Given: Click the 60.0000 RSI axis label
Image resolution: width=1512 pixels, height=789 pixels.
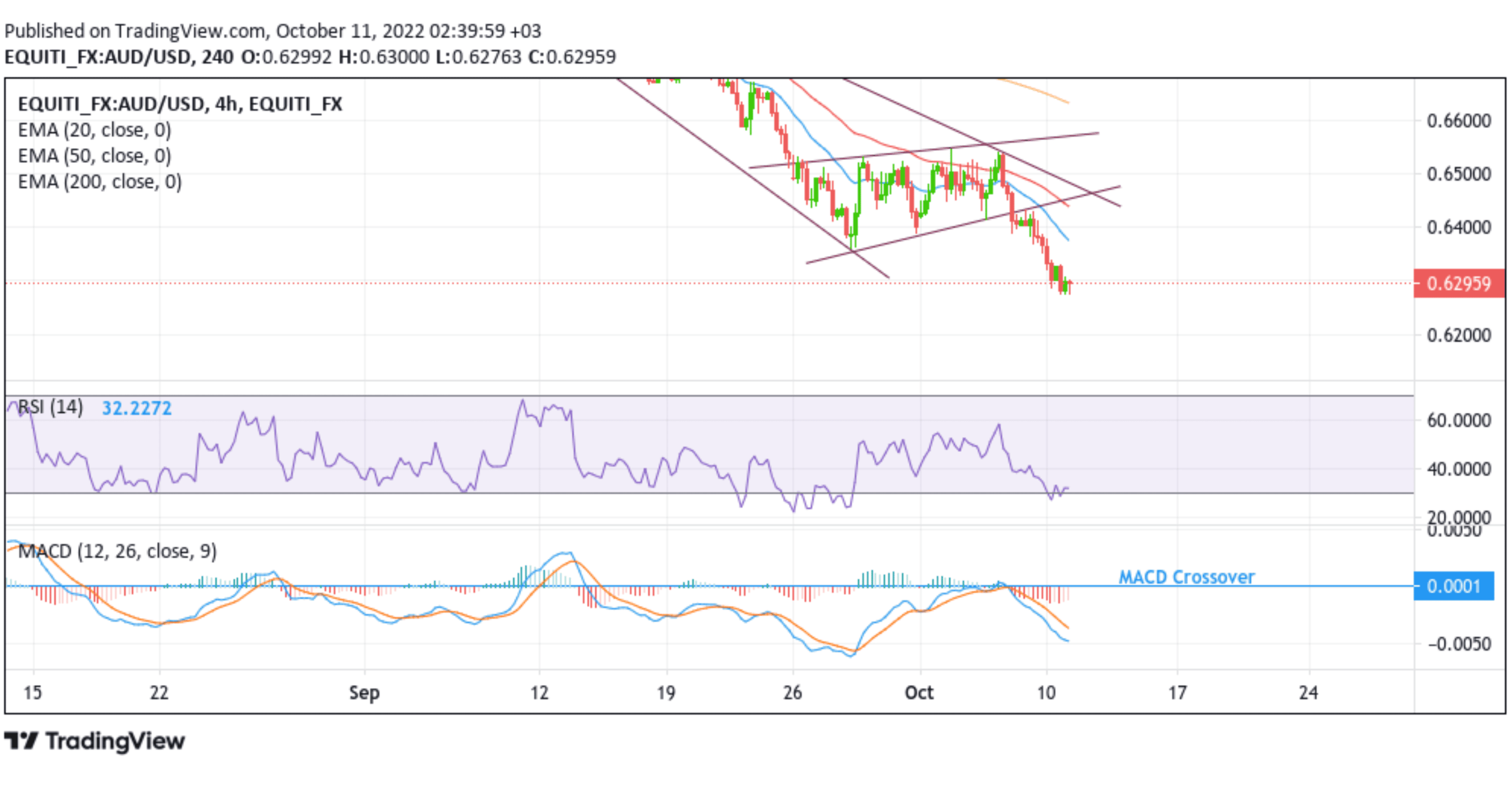Looking at the screenshot, I should pyautogui.click(x=1459, y=420).
